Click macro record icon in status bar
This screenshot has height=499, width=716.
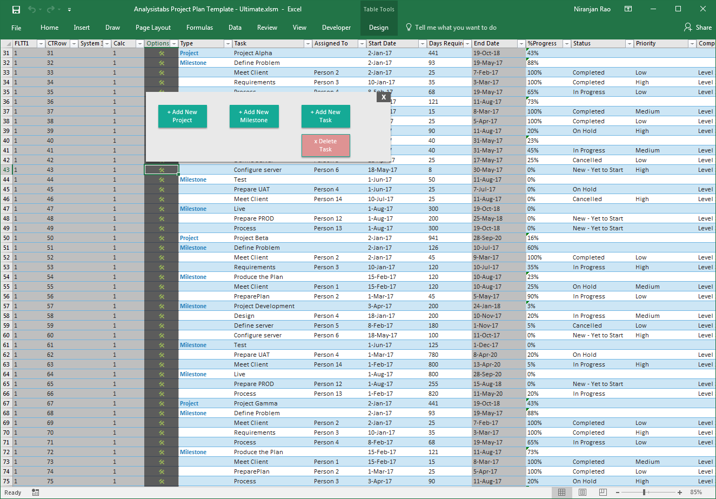(x=35, y=492)
